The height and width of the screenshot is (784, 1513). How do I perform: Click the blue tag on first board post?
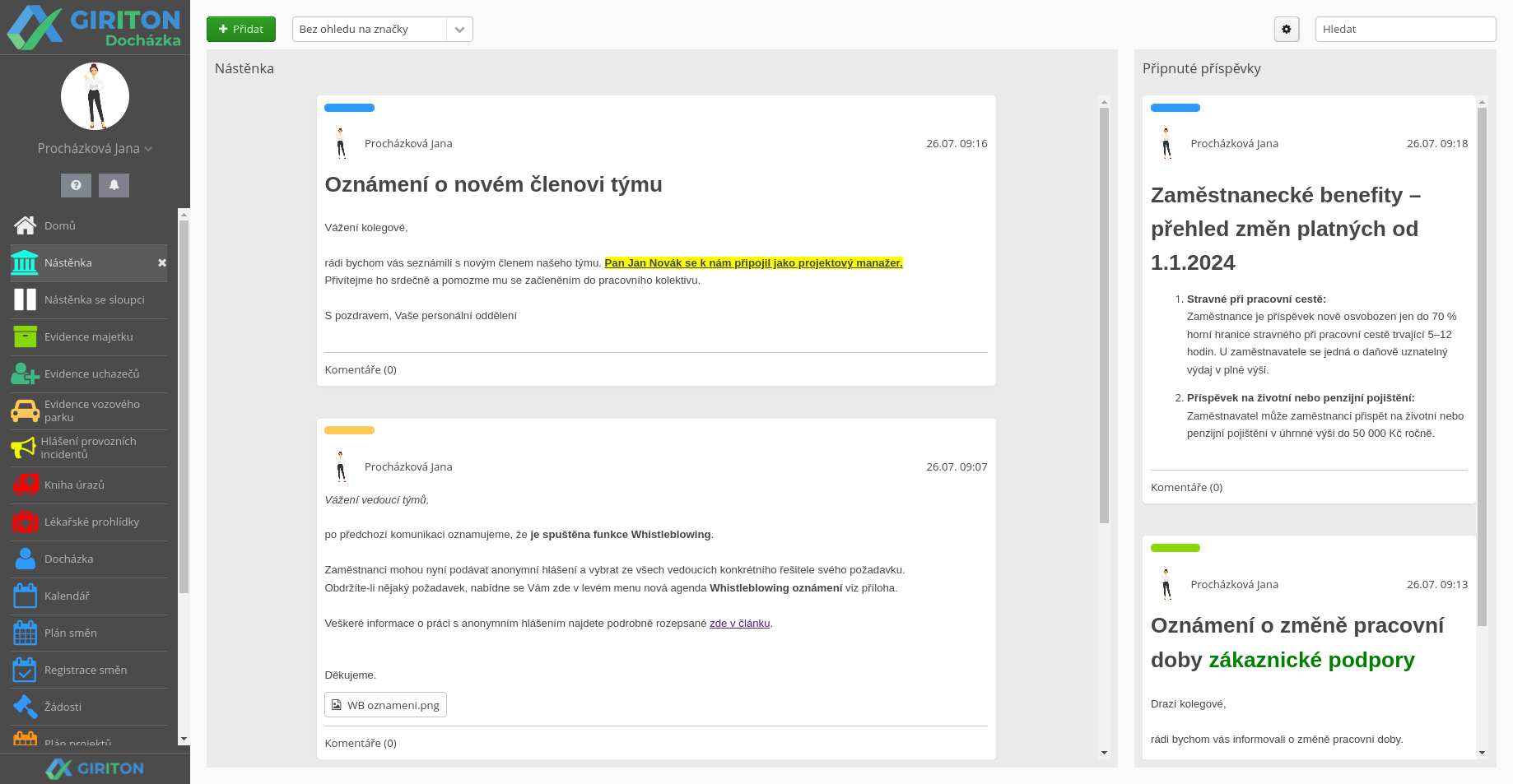[x=349, y=108]
